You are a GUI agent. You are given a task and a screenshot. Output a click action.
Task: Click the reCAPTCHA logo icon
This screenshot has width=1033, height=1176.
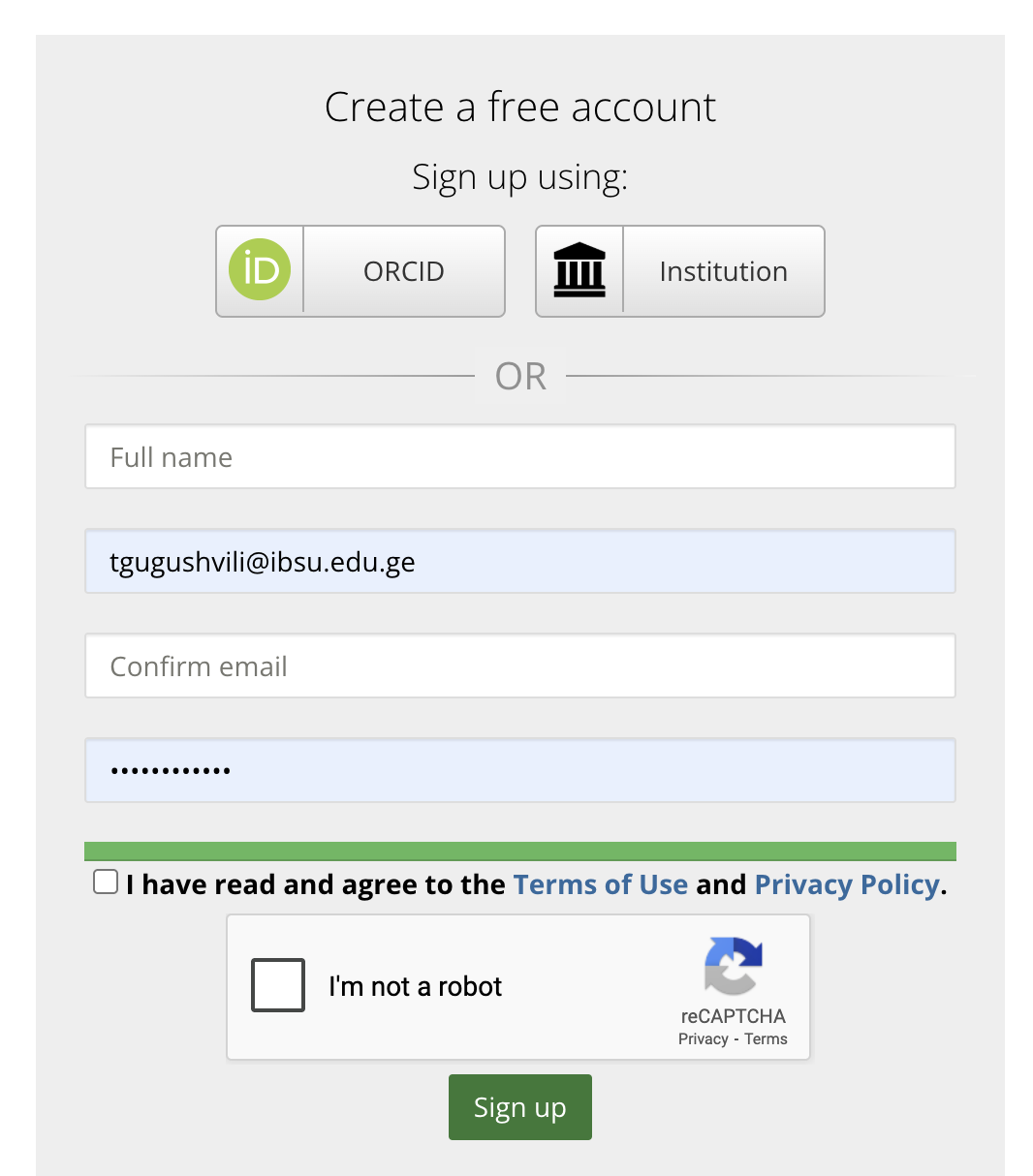(734, 966)
